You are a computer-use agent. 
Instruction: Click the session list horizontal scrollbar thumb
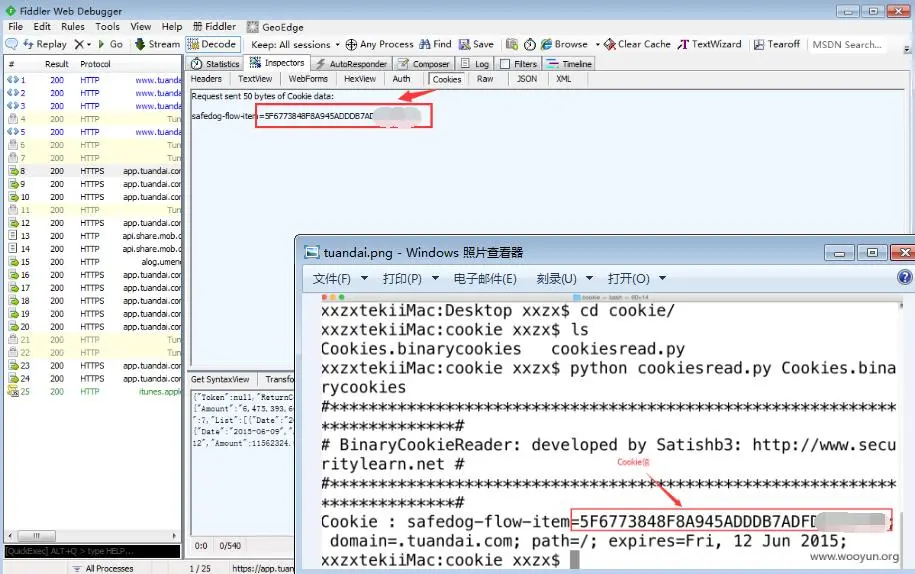[x=36, y=536]
